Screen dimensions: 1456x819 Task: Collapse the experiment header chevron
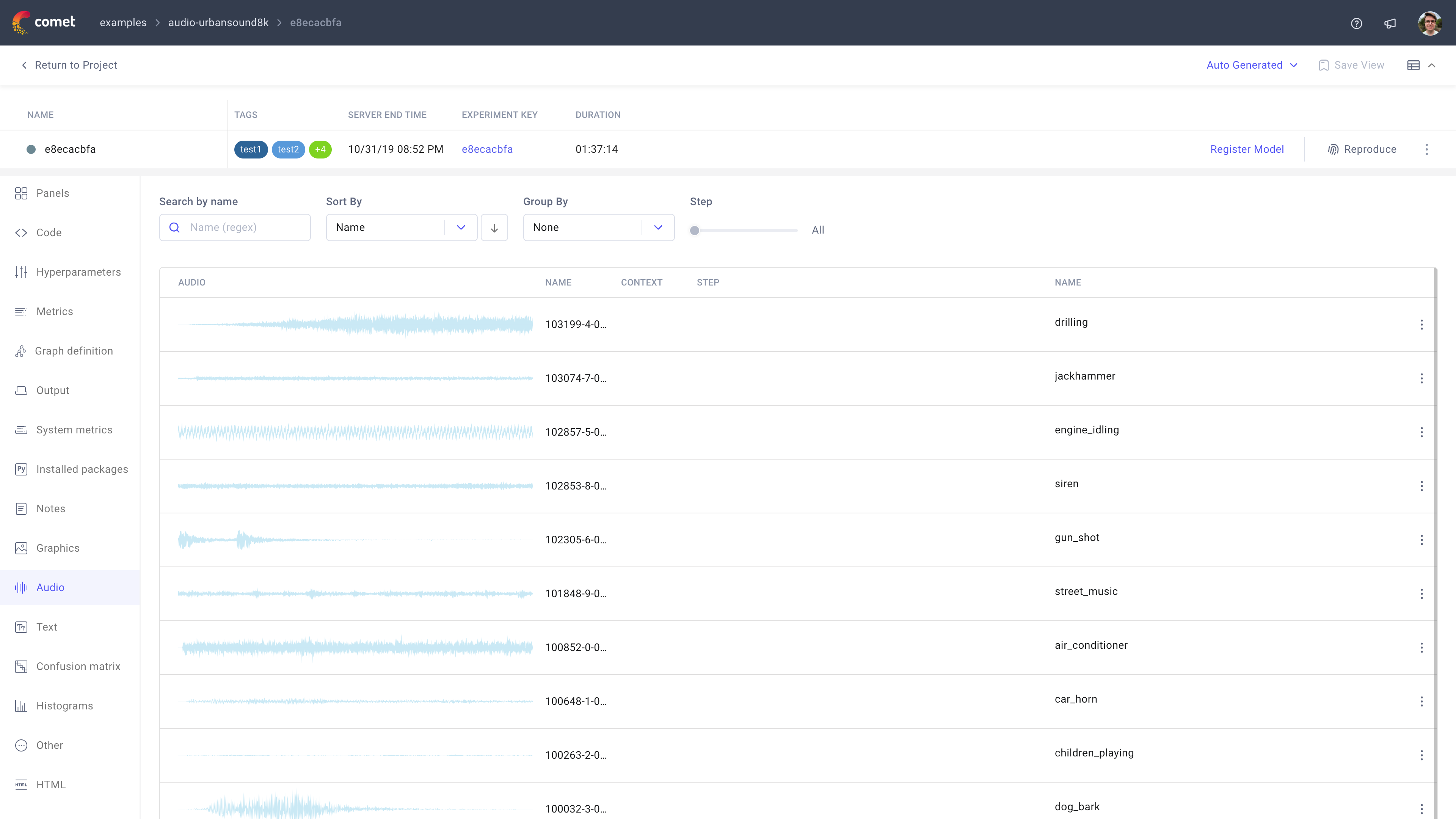[x=1432, y=65]
